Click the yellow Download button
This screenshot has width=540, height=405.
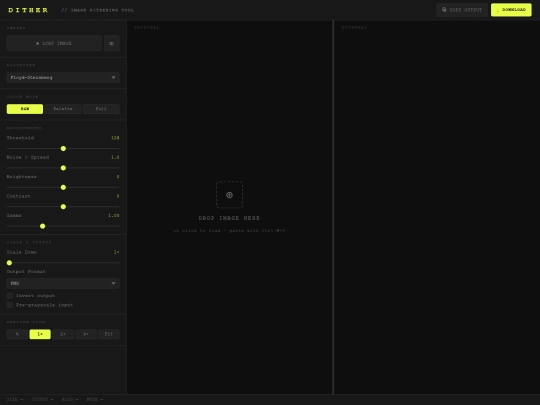pyautogui.click(x=511, y=10)
